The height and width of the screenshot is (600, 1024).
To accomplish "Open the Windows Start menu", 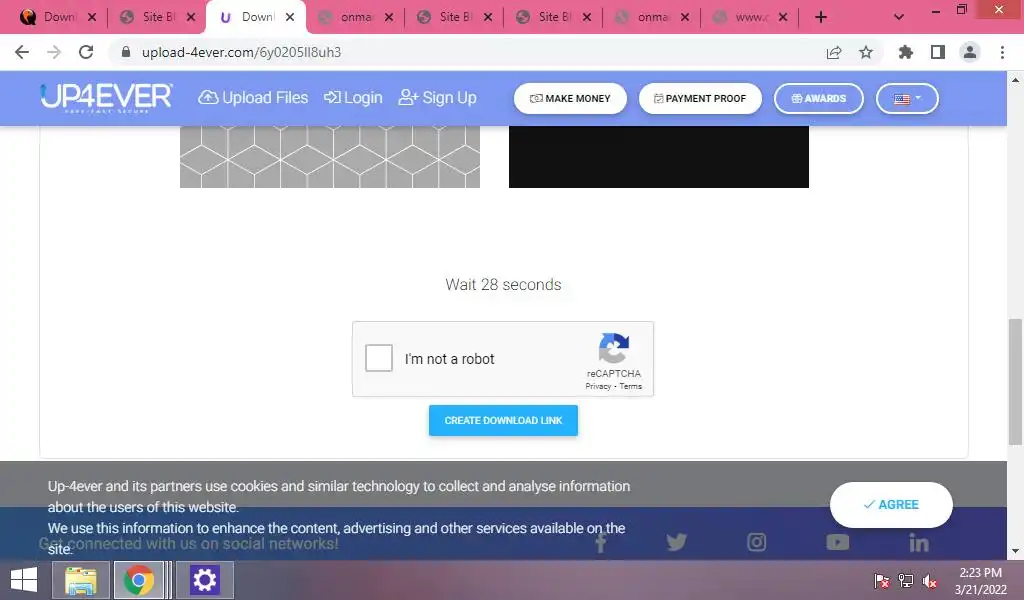I will coord(24,580).
